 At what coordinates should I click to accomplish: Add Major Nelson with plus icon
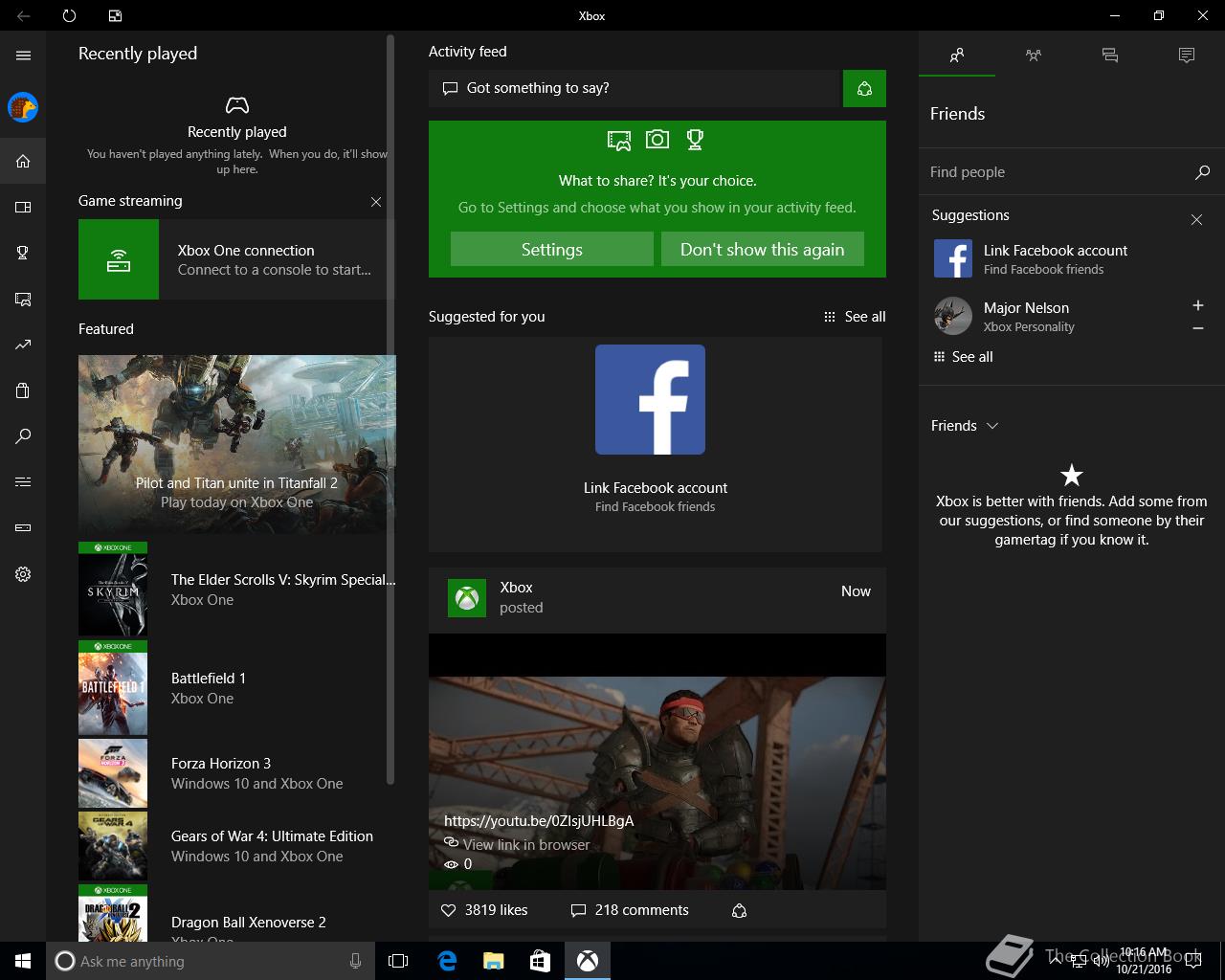click(1197, 305)
